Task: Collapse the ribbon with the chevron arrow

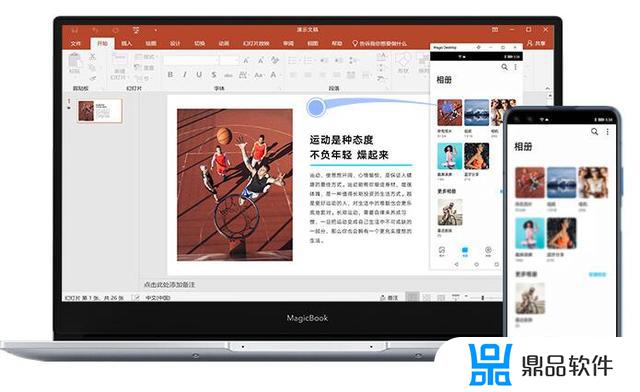Action: pos(547,88)
